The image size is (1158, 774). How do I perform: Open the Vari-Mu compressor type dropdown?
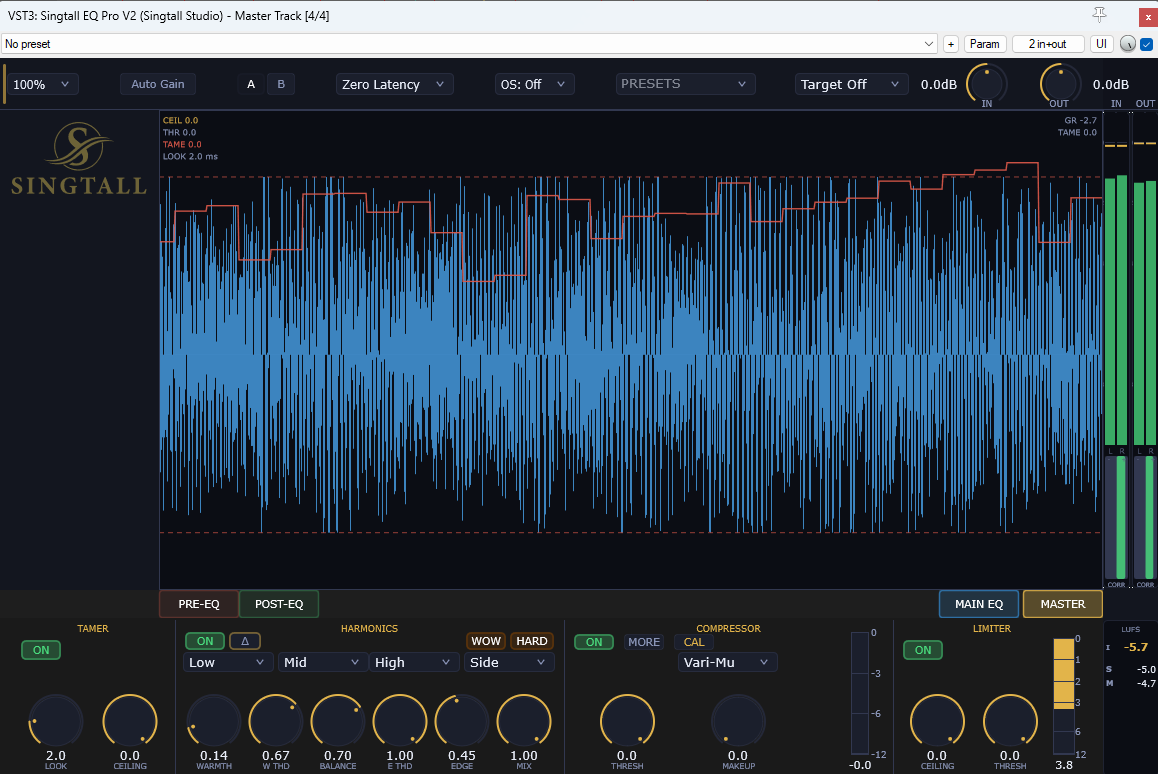[727, 662]
